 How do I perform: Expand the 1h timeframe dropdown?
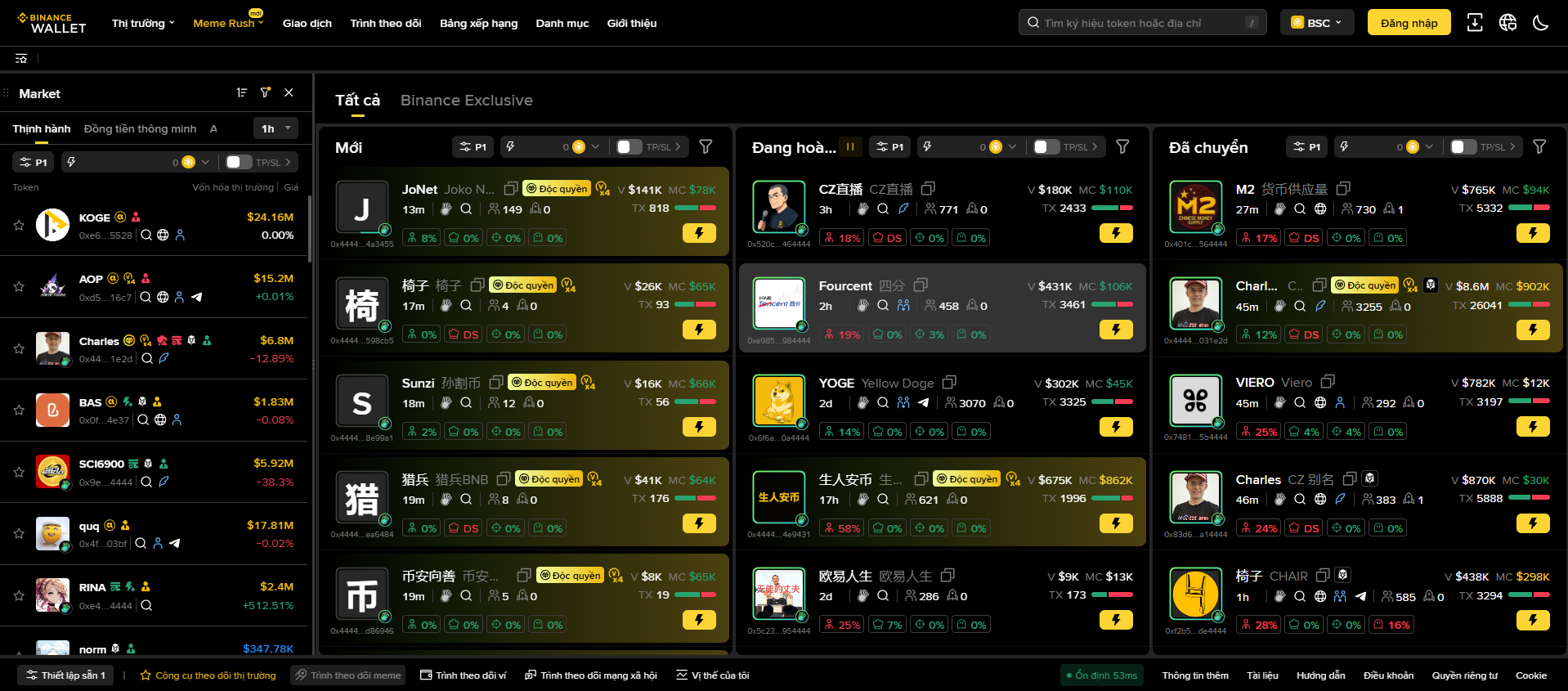point(276,128)
